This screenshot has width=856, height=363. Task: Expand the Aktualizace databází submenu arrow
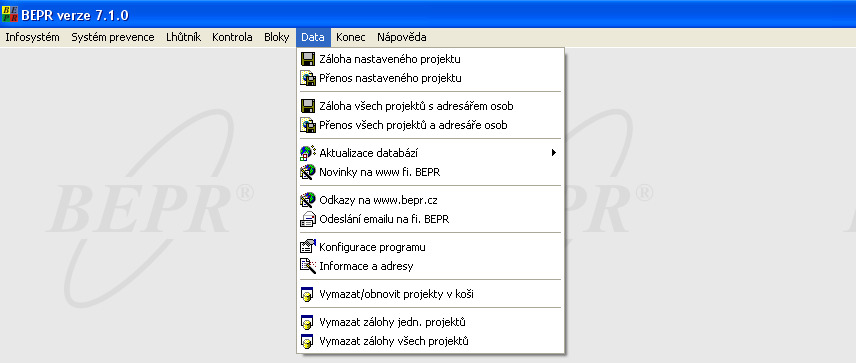click(554, 153)
